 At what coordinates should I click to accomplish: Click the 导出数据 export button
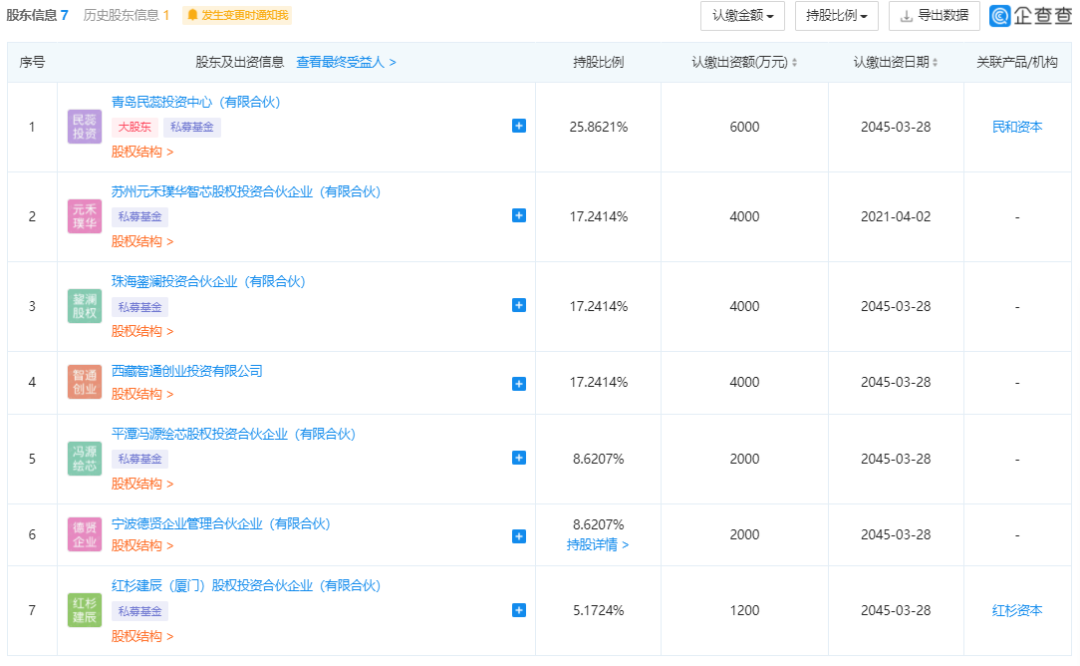pyautogui.click(x=934, y=16)
